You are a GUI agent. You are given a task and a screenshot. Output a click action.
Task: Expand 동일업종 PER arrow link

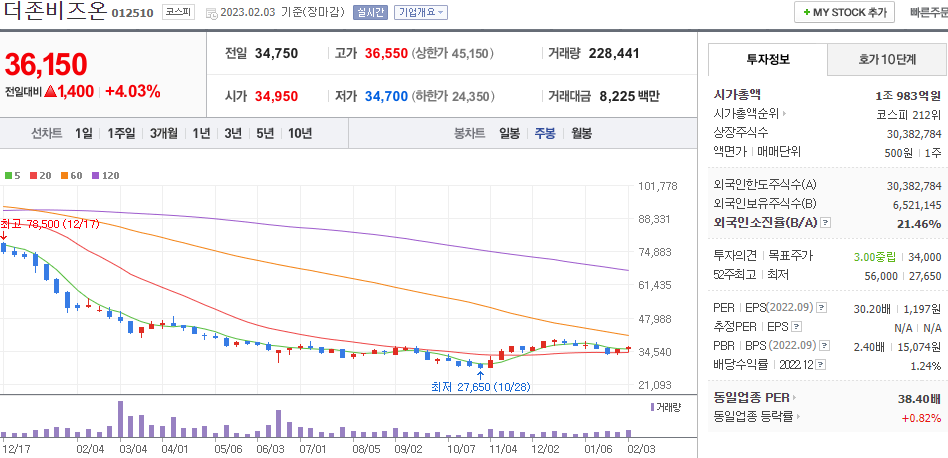(755, 398)
